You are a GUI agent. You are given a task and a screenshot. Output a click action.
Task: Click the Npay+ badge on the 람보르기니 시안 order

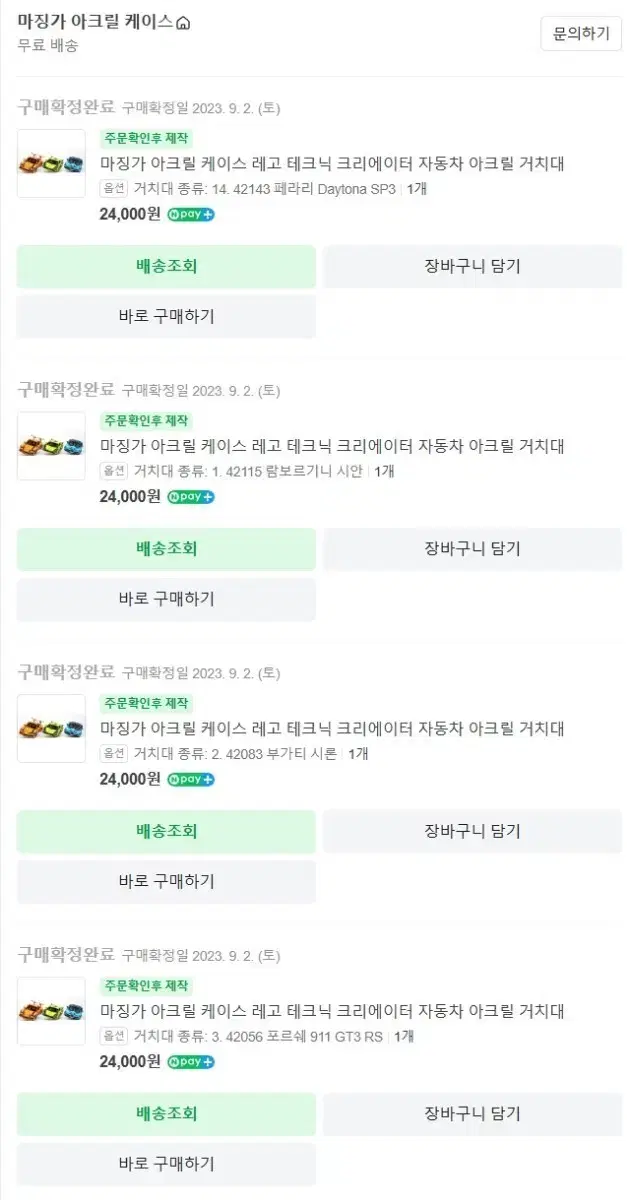[x=190, y=497]
